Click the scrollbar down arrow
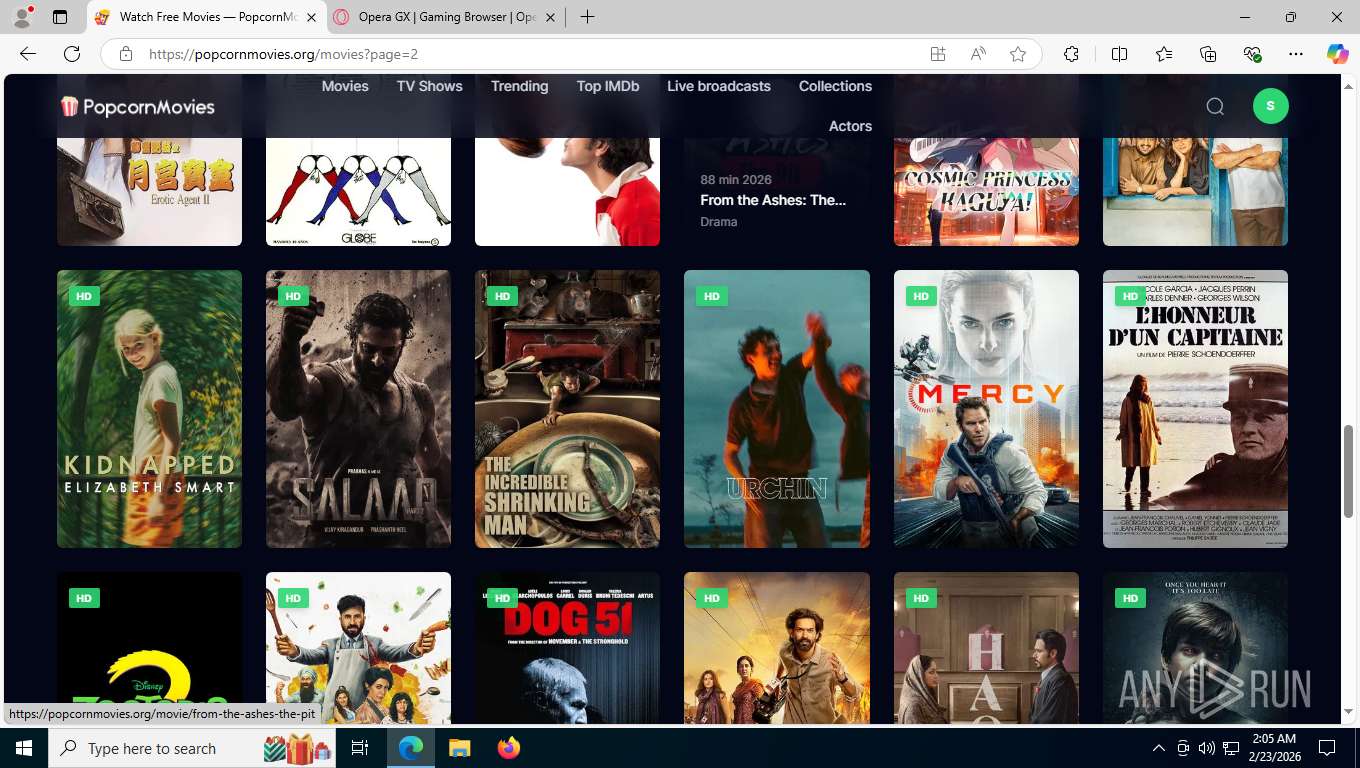This screenshot has height=768, width=1360. coord(1348,712)
